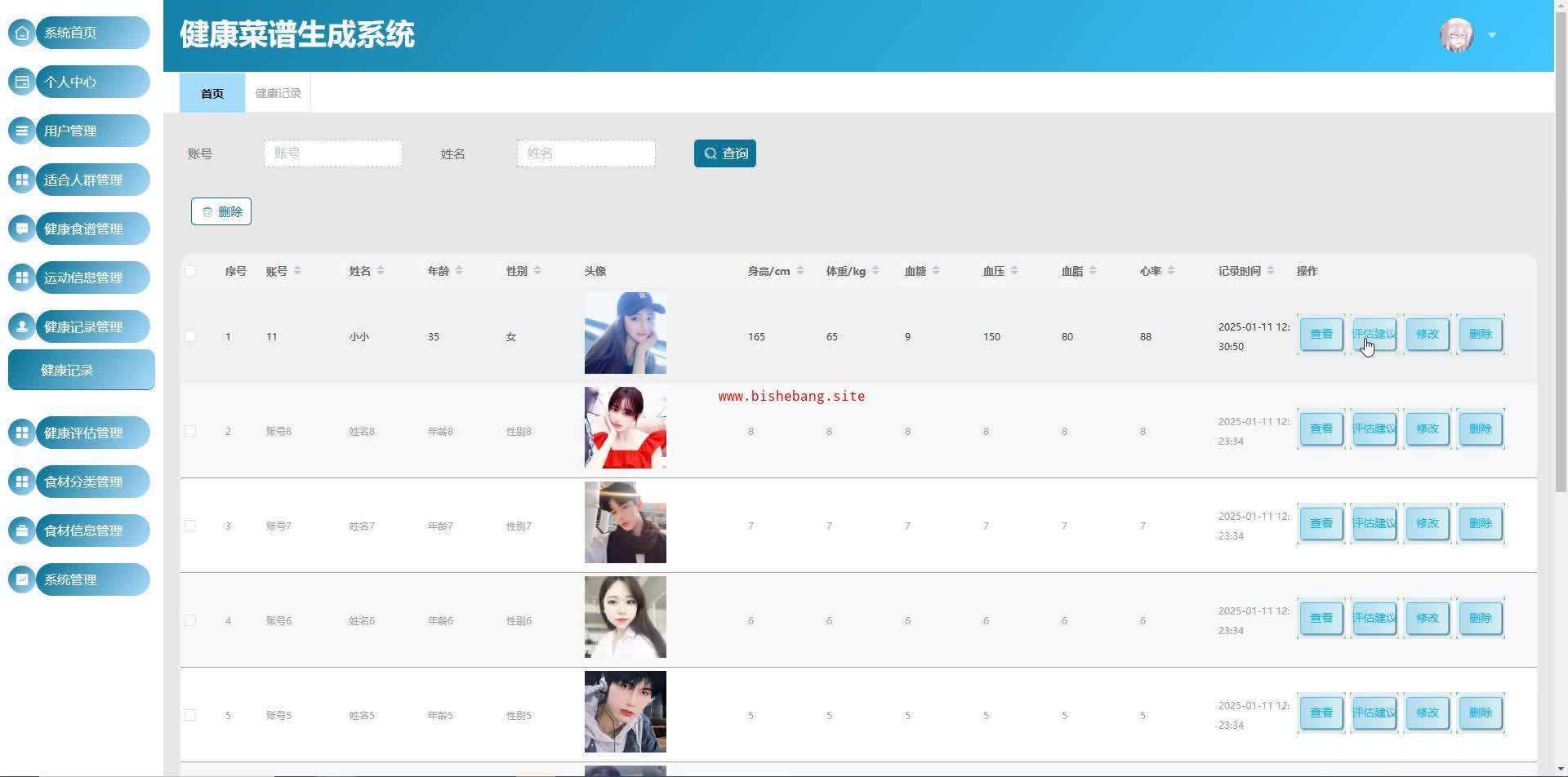Click the 姓名 search input field
Image resolution: width=1568 pixels, height=777 pixels.
coord(586,153)
